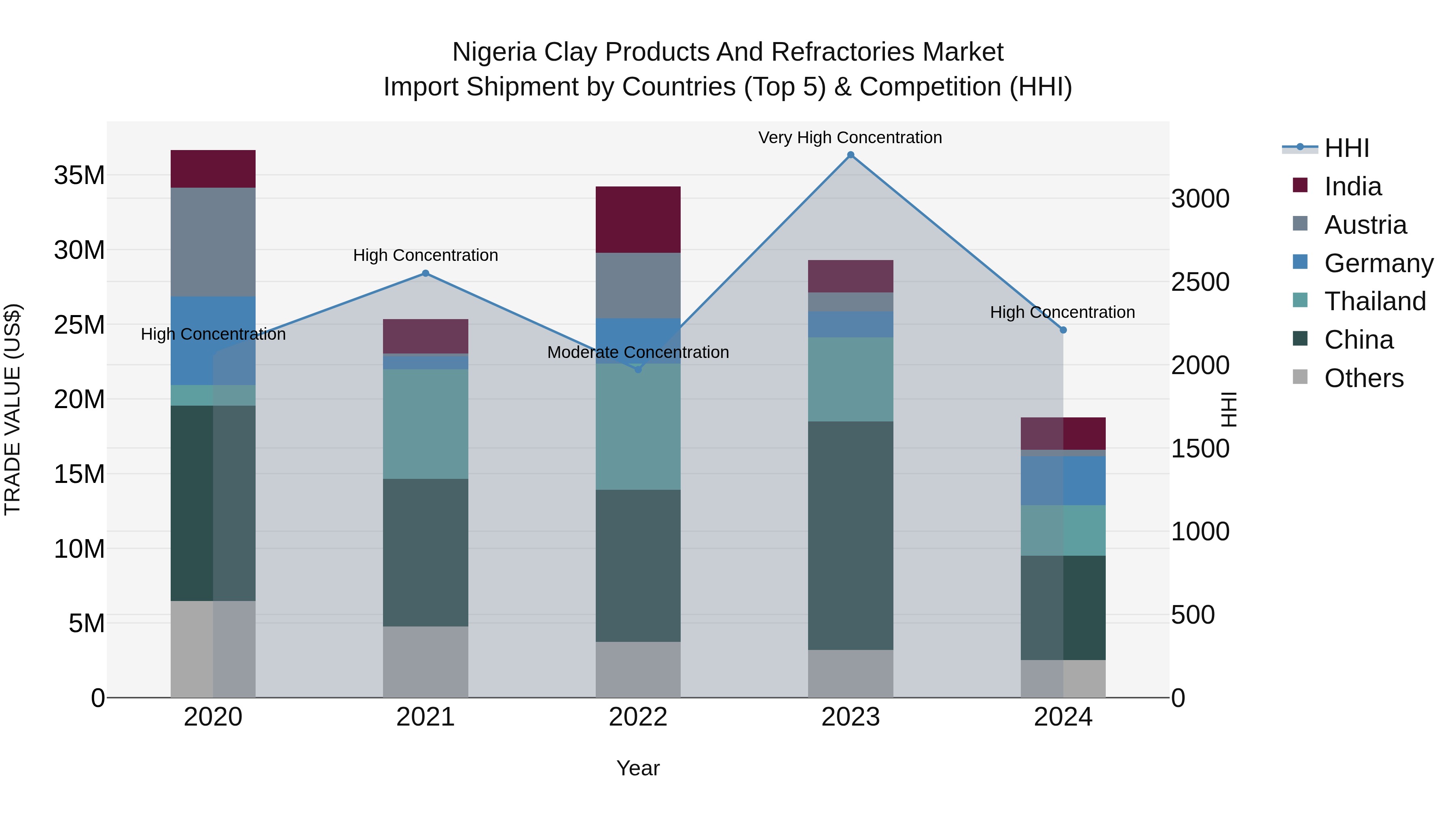Click the 'Very High Concentration' annotation
The width and height of the screenshot is (1456, 819).
[850, 138]
